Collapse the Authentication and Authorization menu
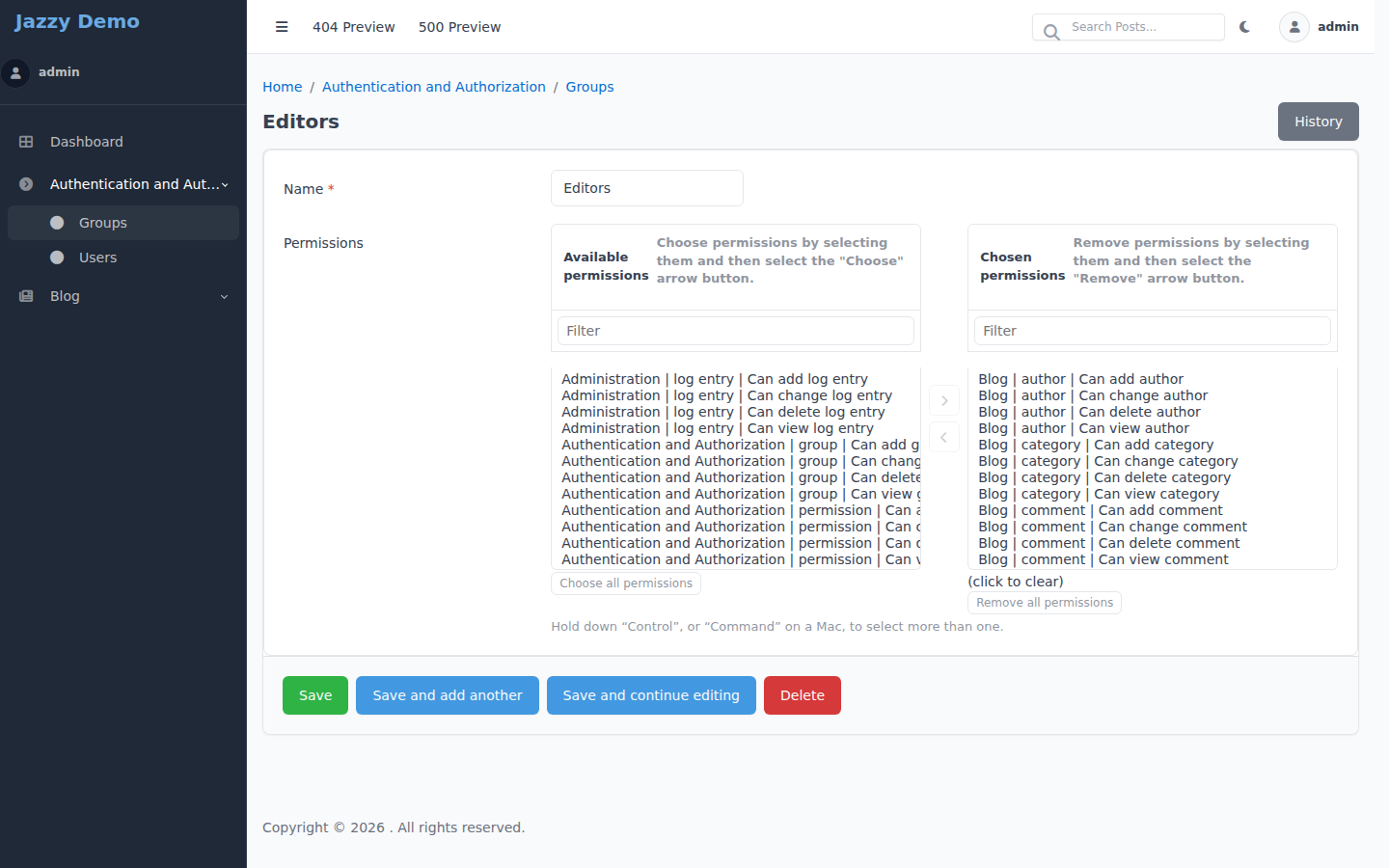 (123, 184)
